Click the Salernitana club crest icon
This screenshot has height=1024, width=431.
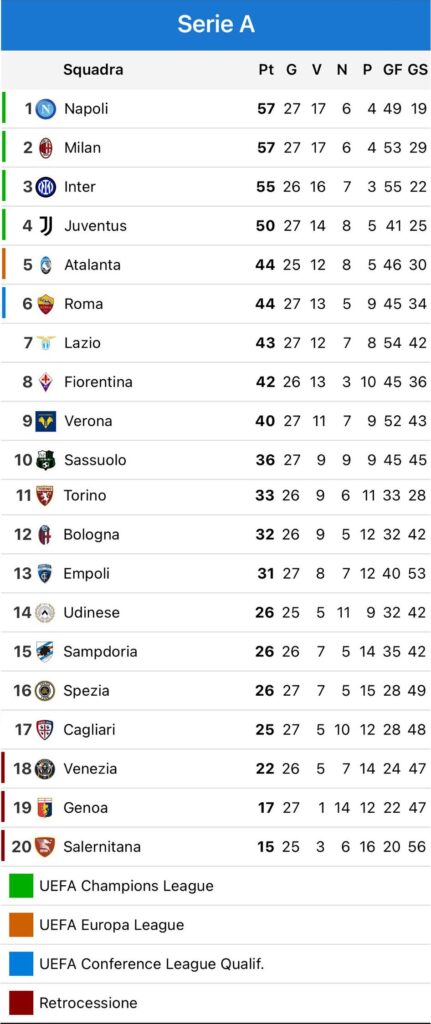45,847
